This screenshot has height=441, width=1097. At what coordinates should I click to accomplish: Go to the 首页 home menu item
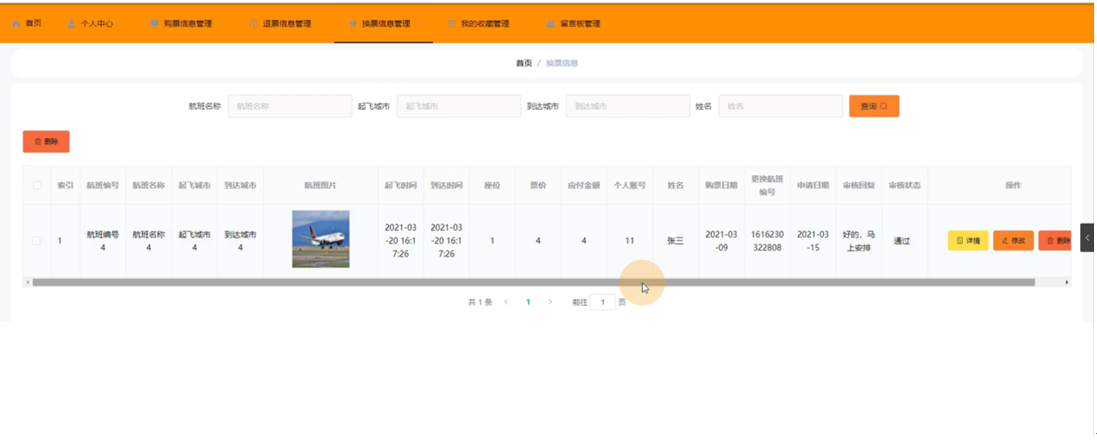[27, 23]
